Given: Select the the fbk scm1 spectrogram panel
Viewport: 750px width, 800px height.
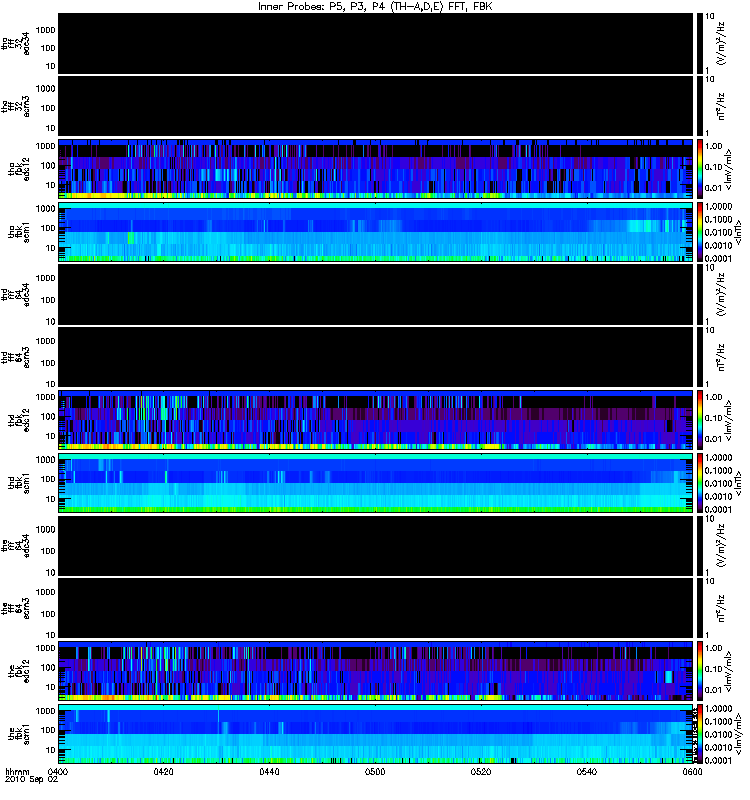Looking at the screenshot, I should (x=376, y=734).
